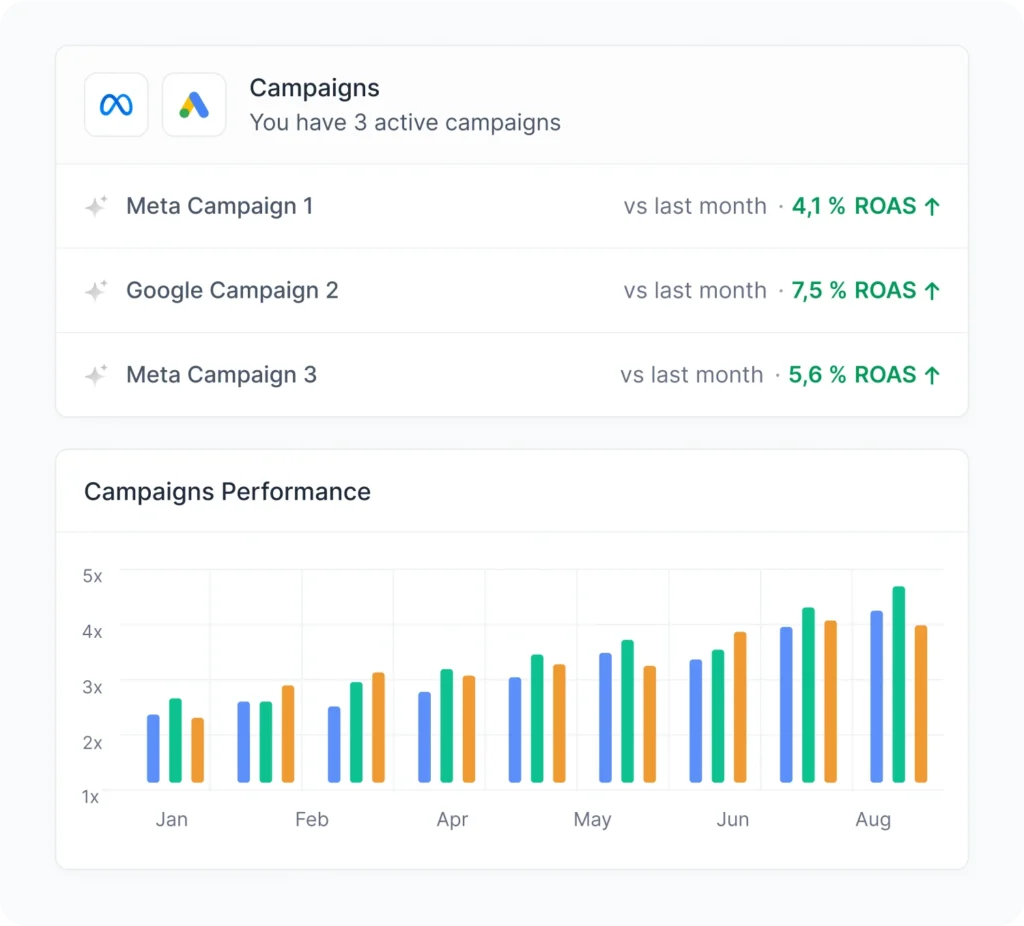Viewport: 1024px width, 926px height.
Task: Select the Google Campaign 2 entry
Action: coord(232,290)
